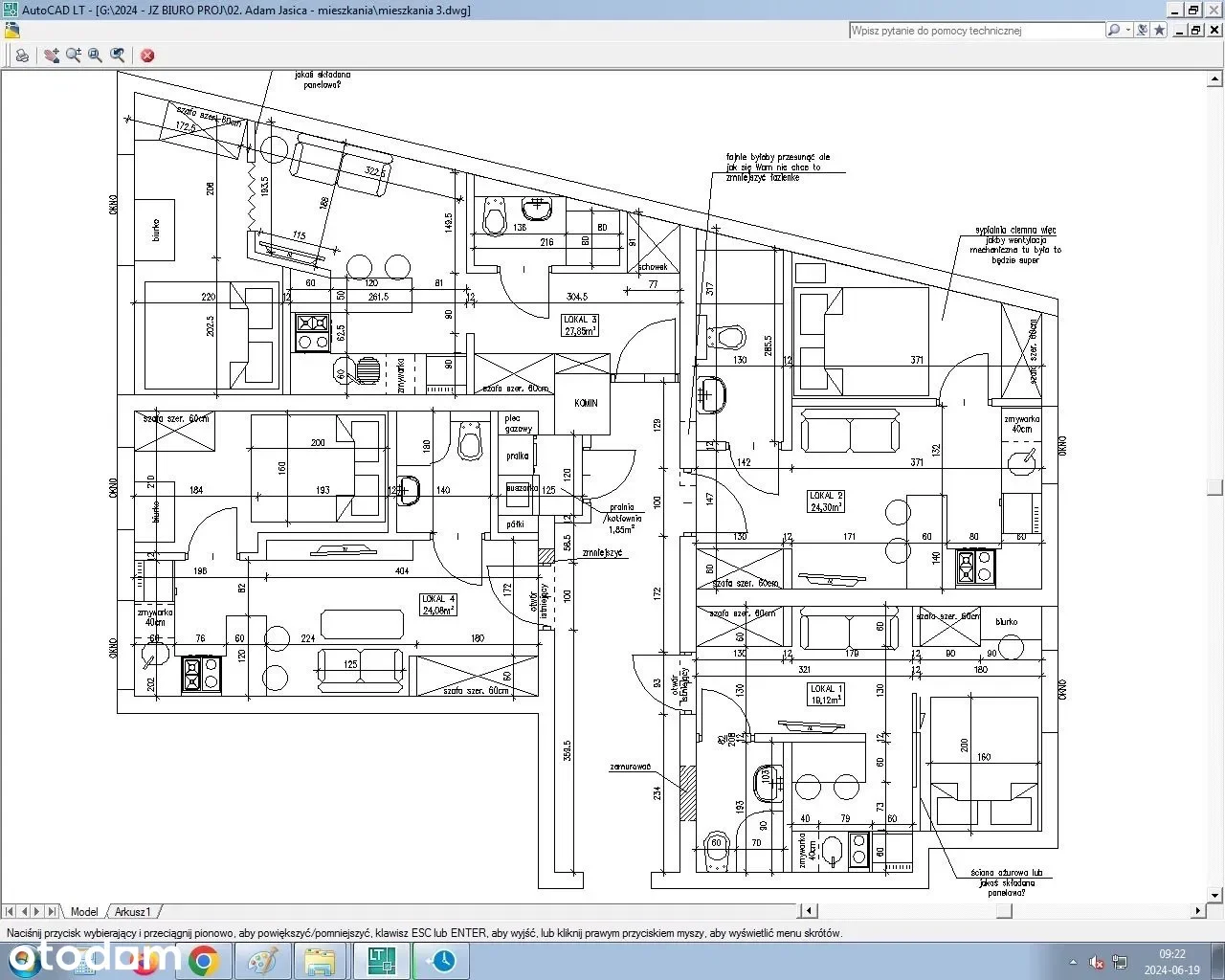Click the AutoCAD LT application icon in the title bar

(11, 10)
